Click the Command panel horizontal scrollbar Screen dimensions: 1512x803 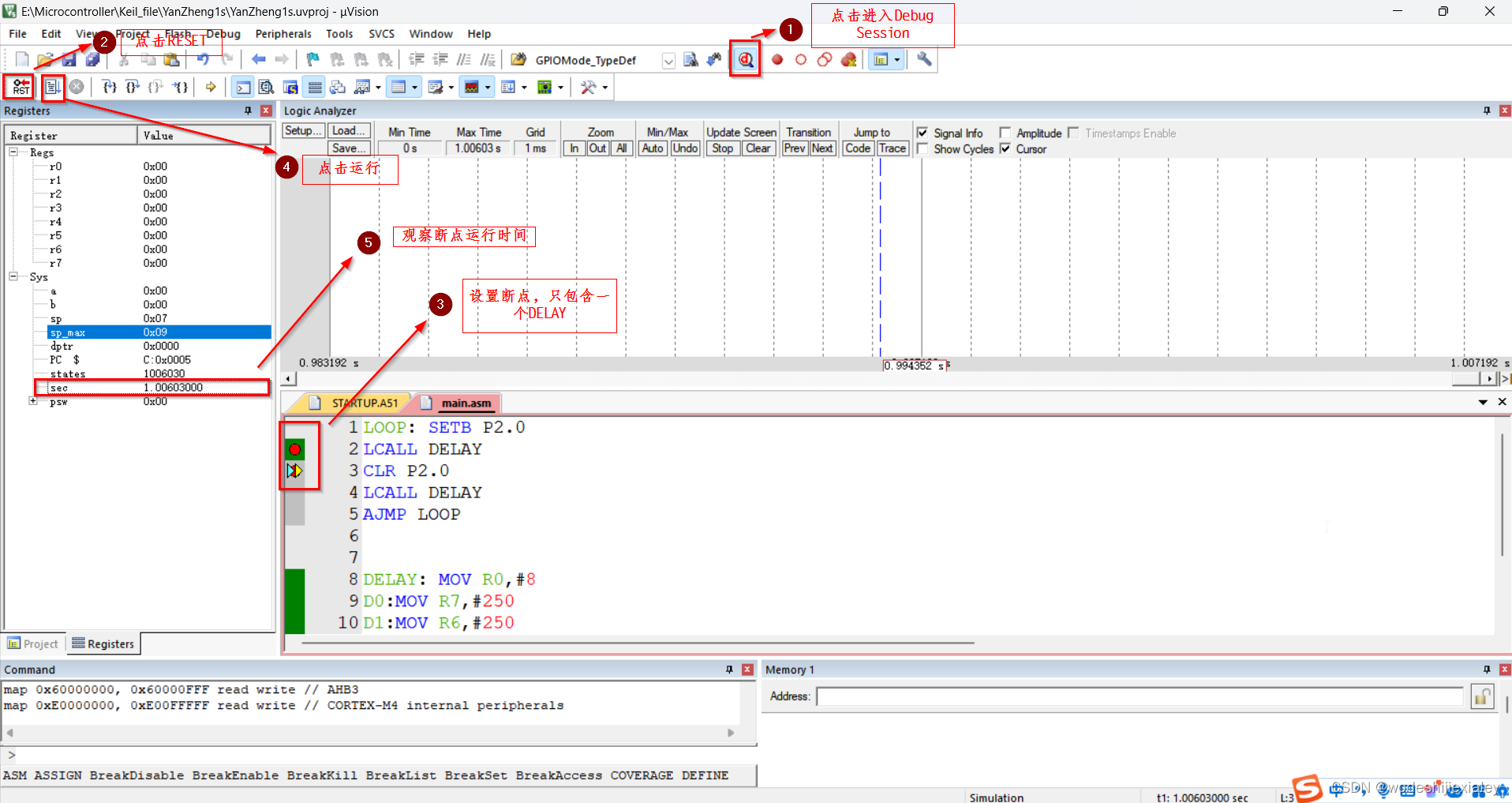pos(369,733)
